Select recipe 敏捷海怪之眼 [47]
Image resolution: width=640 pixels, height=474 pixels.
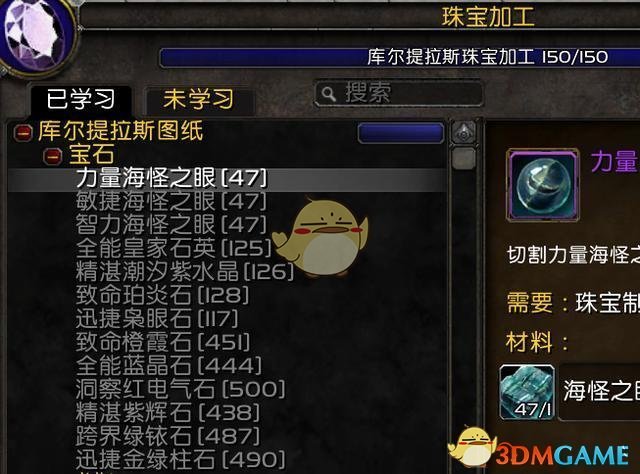(x=171, y=201)
